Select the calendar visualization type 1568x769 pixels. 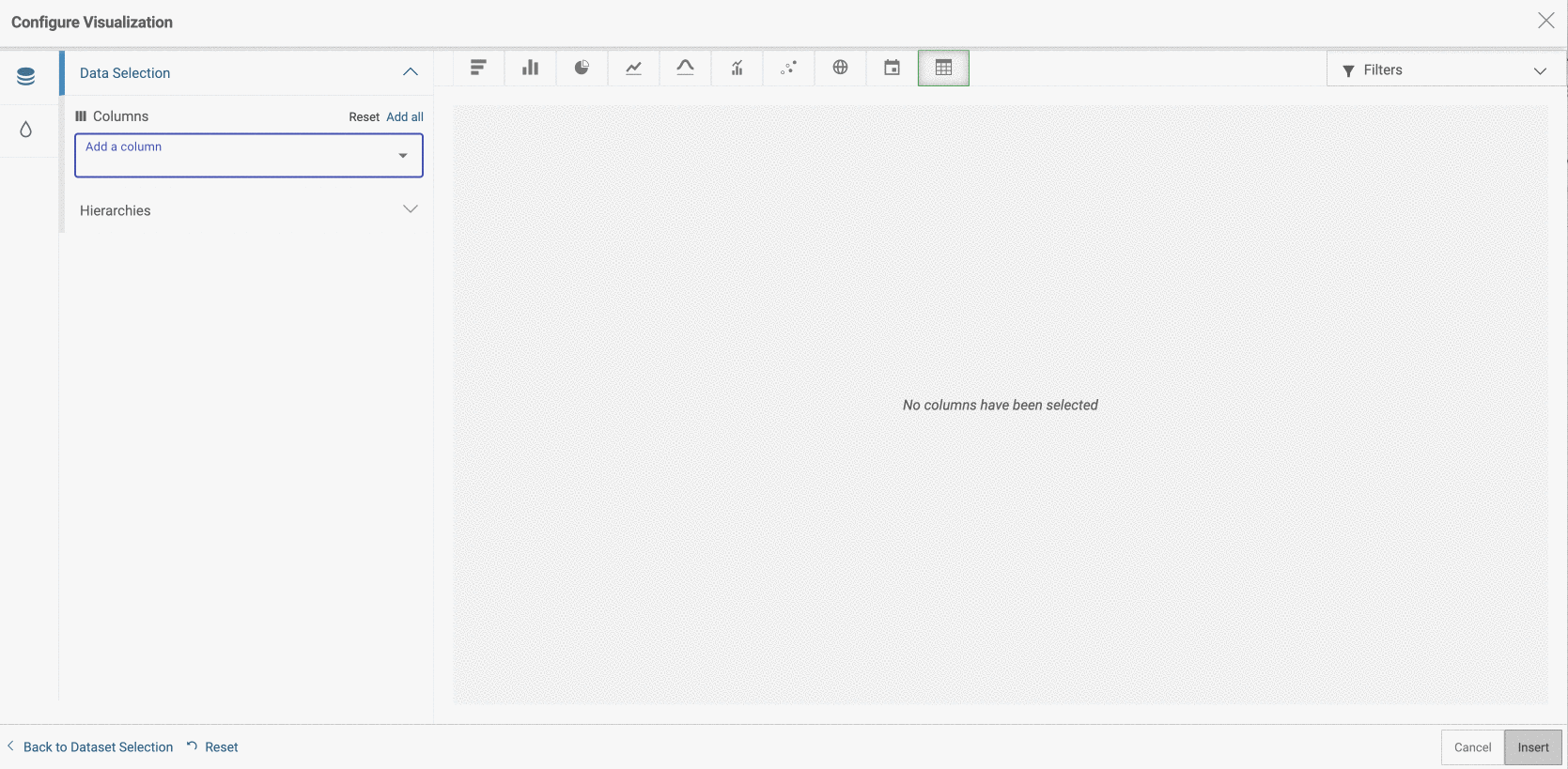[893, 68]
